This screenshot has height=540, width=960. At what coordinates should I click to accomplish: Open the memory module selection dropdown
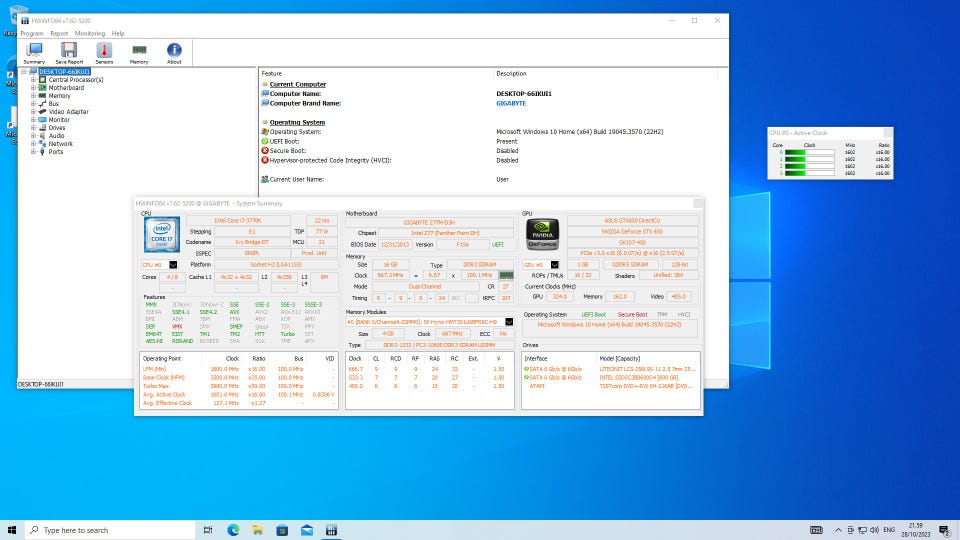click(x=508, y=322)
